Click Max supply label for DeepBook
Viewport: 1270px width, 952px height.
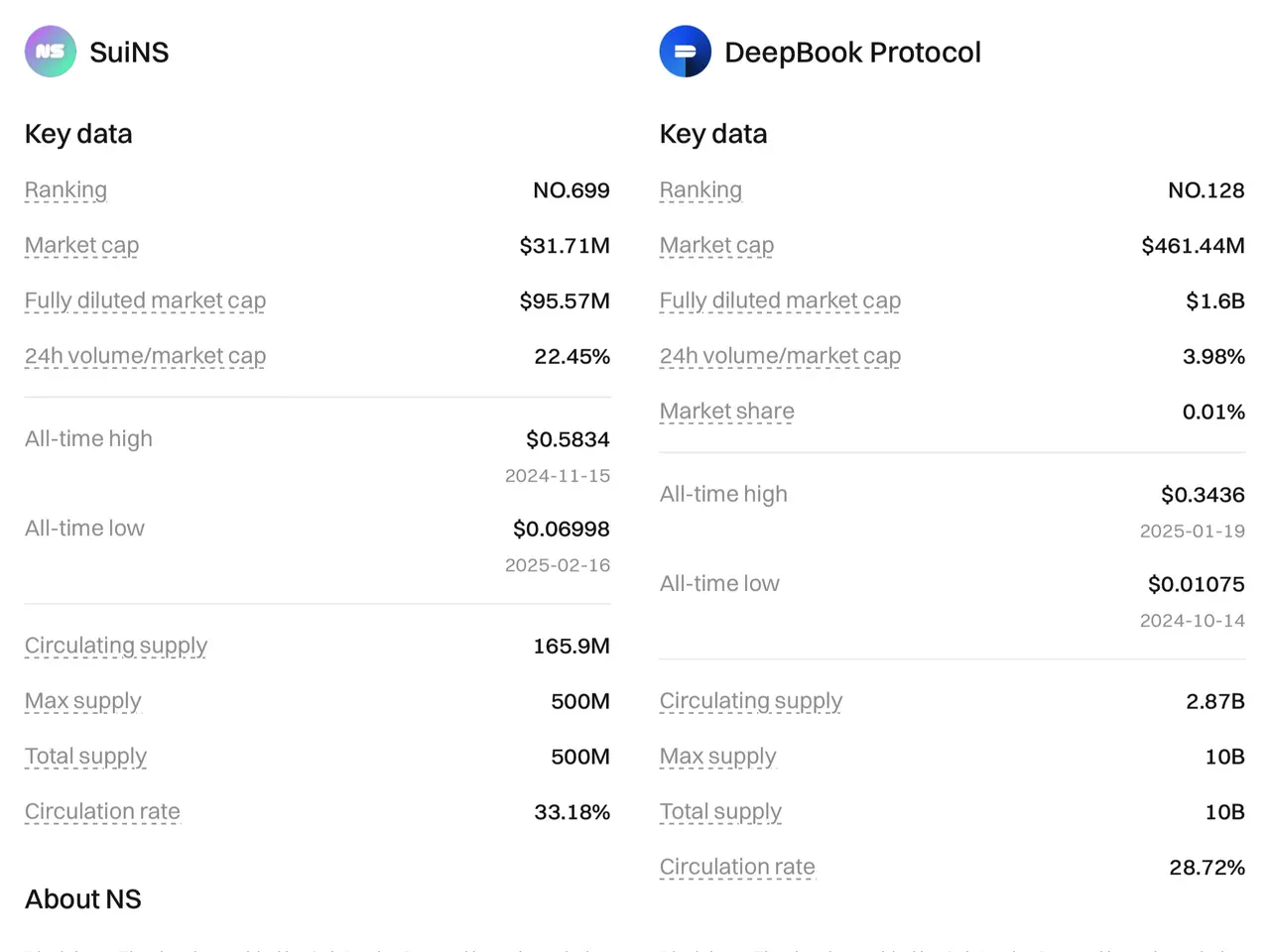coord(718,757)
